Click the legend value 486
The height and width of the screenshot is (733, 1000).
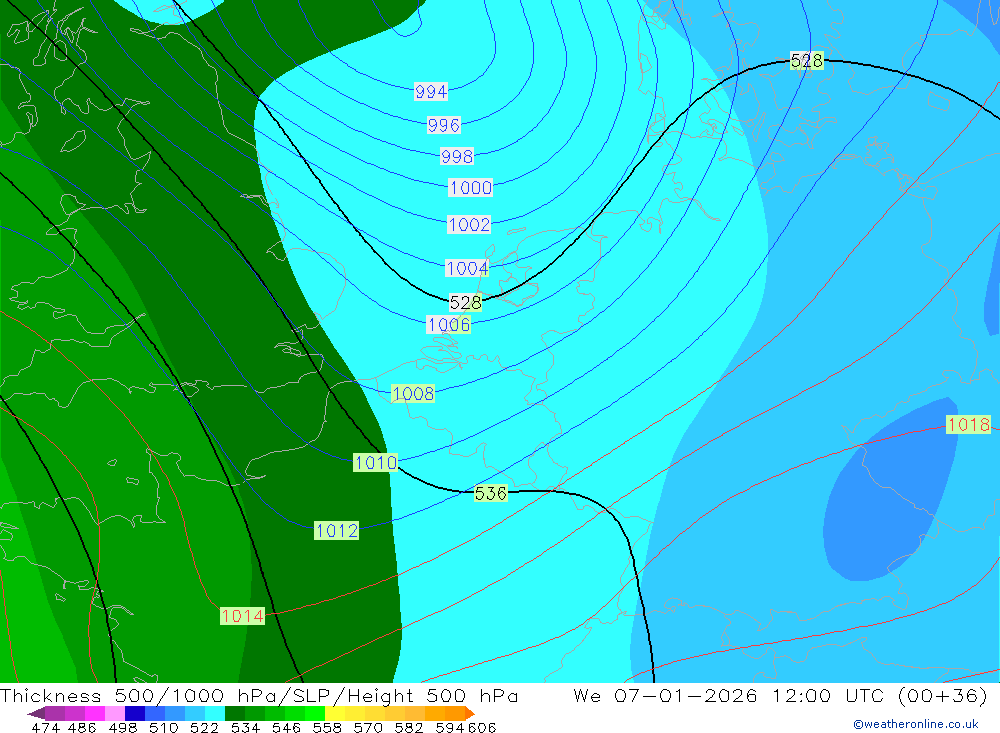82,727
